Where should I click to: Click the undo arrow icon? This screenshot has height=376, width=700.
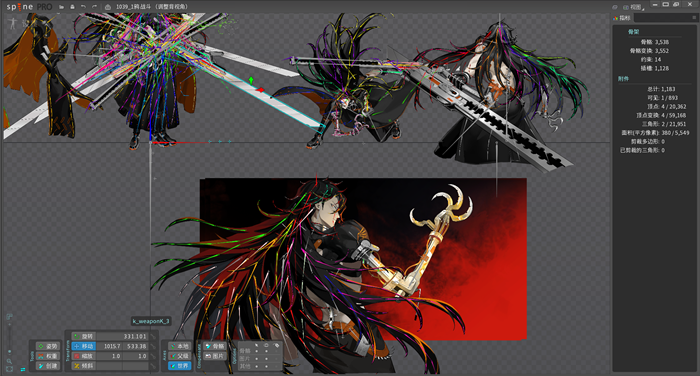[83, 7]
